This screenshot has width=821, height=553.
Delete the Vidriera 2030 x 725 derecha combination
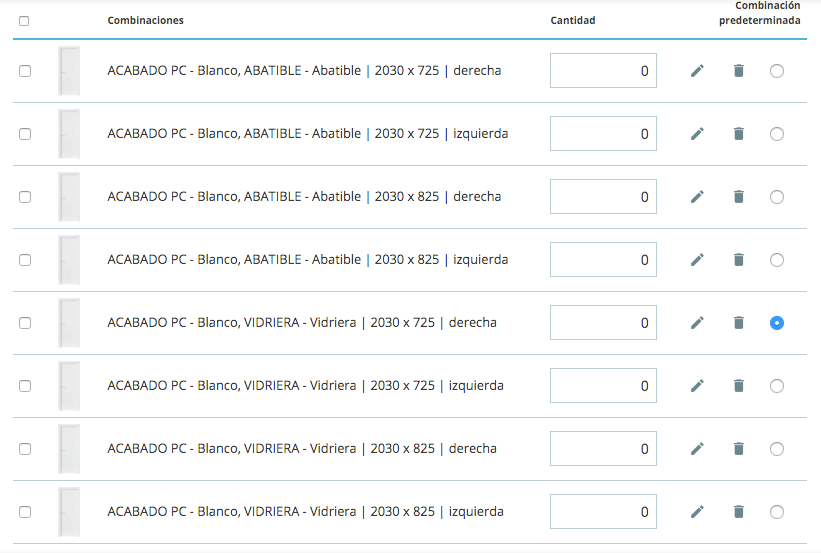click(739, 323)
